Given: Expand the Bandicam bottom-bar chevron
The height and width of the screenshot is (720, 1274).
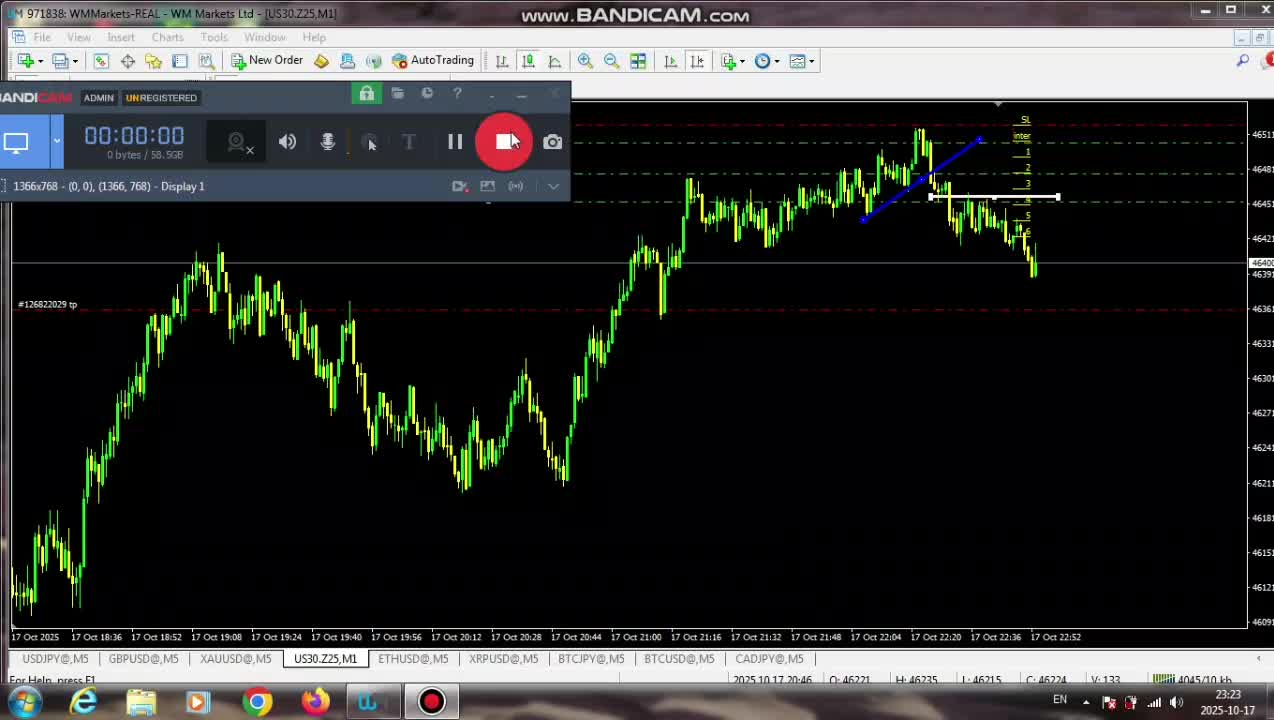Looking at the screenshot, I should pos(553,186).
